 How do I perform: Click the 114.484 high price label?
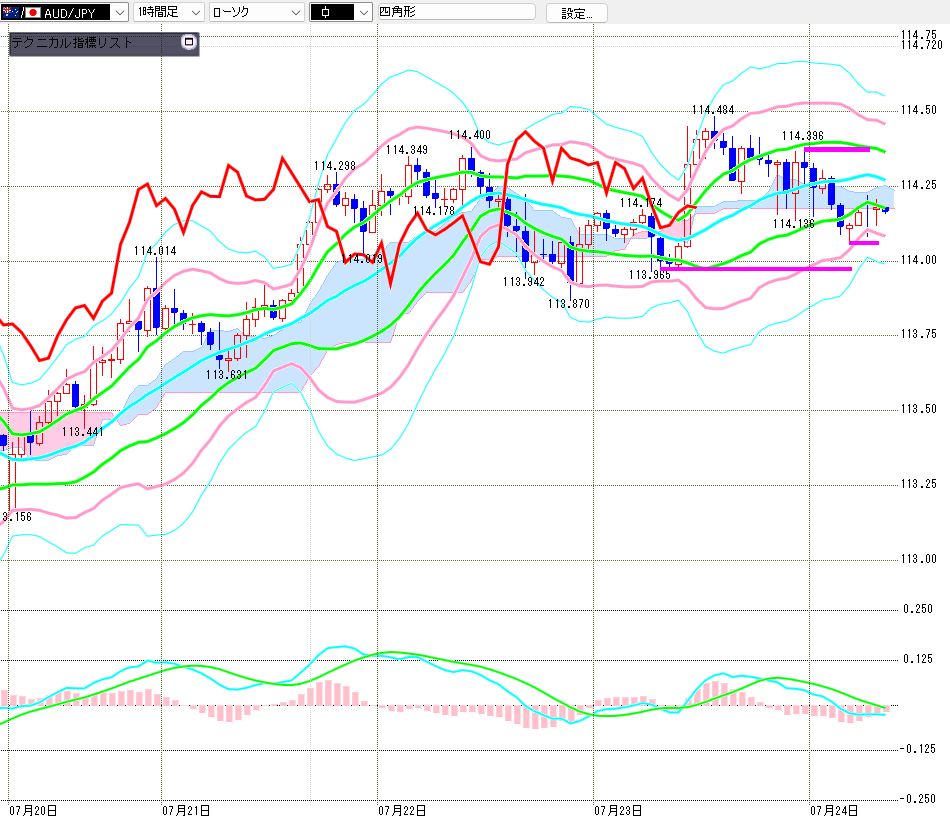tap(712, 110)
